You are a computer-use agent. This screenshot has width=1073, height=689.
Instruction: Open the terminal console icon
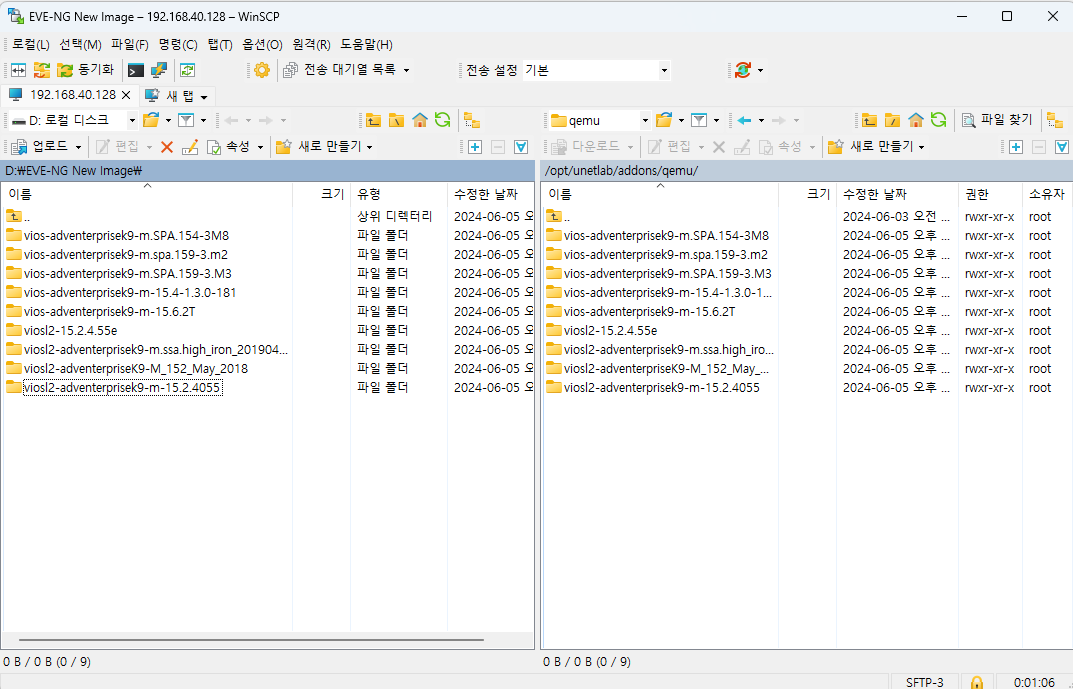[136, 70]
